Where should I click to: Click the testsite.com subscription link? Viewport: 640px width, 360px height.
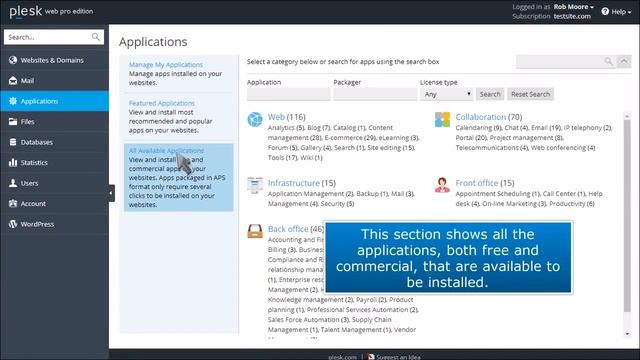click(x=572, y=16)
